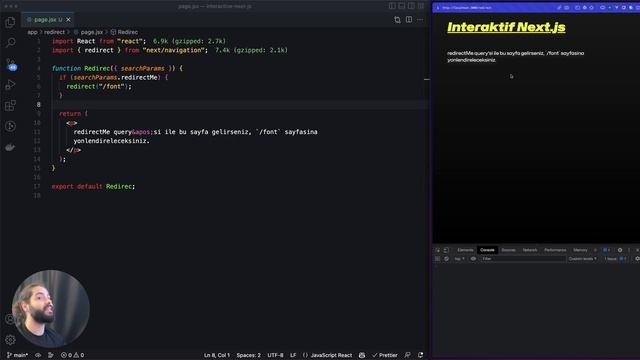Show the console sidebar icon

(x=438, y=259)
